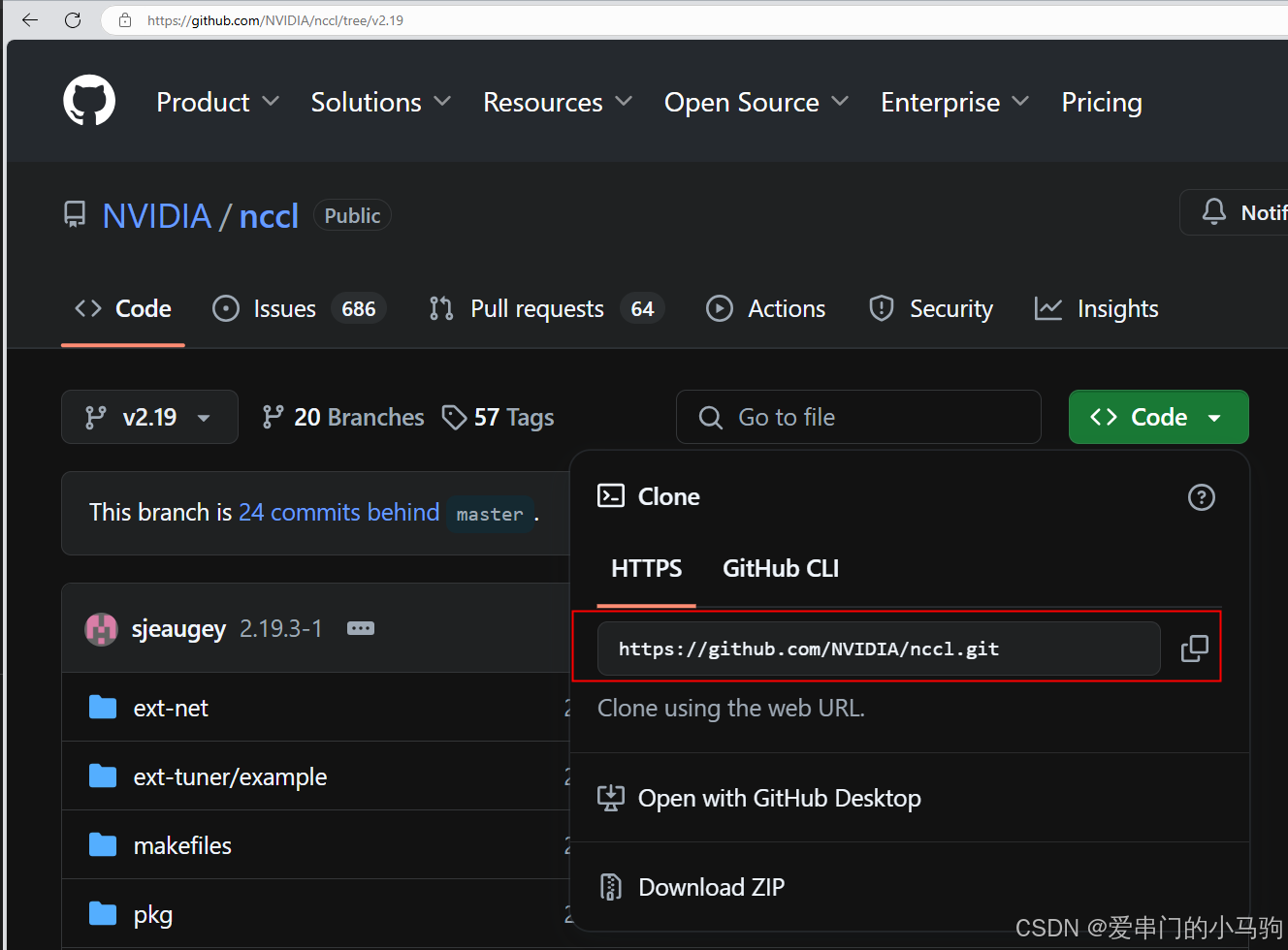Image resolution: width=1288 pixels, height=950 pixels.
Task: Click the ellipsis next to commit 2.19.3-1
Action: (x=361, y=628)
